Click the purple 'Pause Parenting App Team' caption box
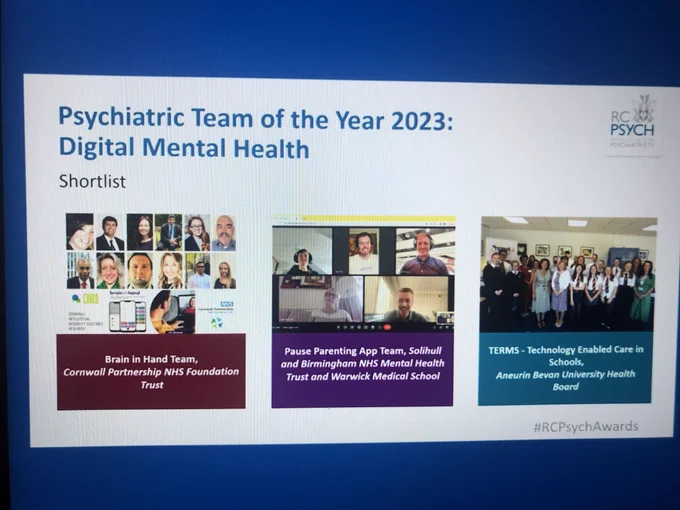This screenshot has height=510, width=680. pos(363,369)
